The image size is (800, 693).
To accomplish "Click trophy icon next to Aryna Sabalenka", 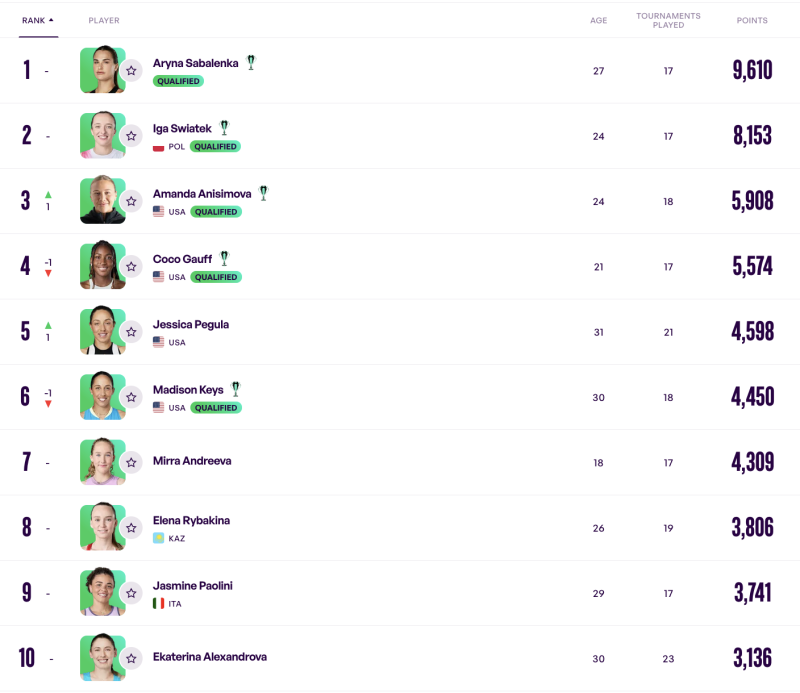I will (251, 62).
